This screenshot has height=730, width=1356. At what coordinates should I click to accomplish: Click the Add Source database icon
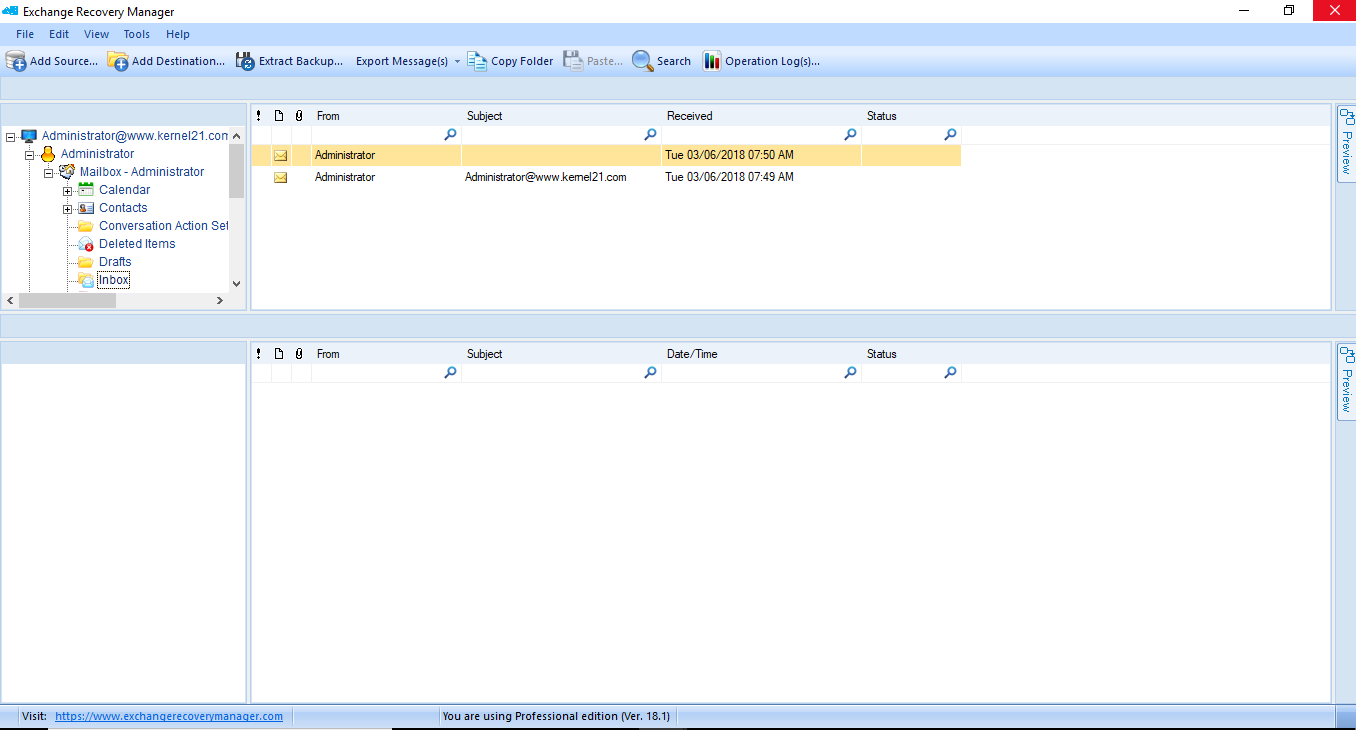coord(16,61)
